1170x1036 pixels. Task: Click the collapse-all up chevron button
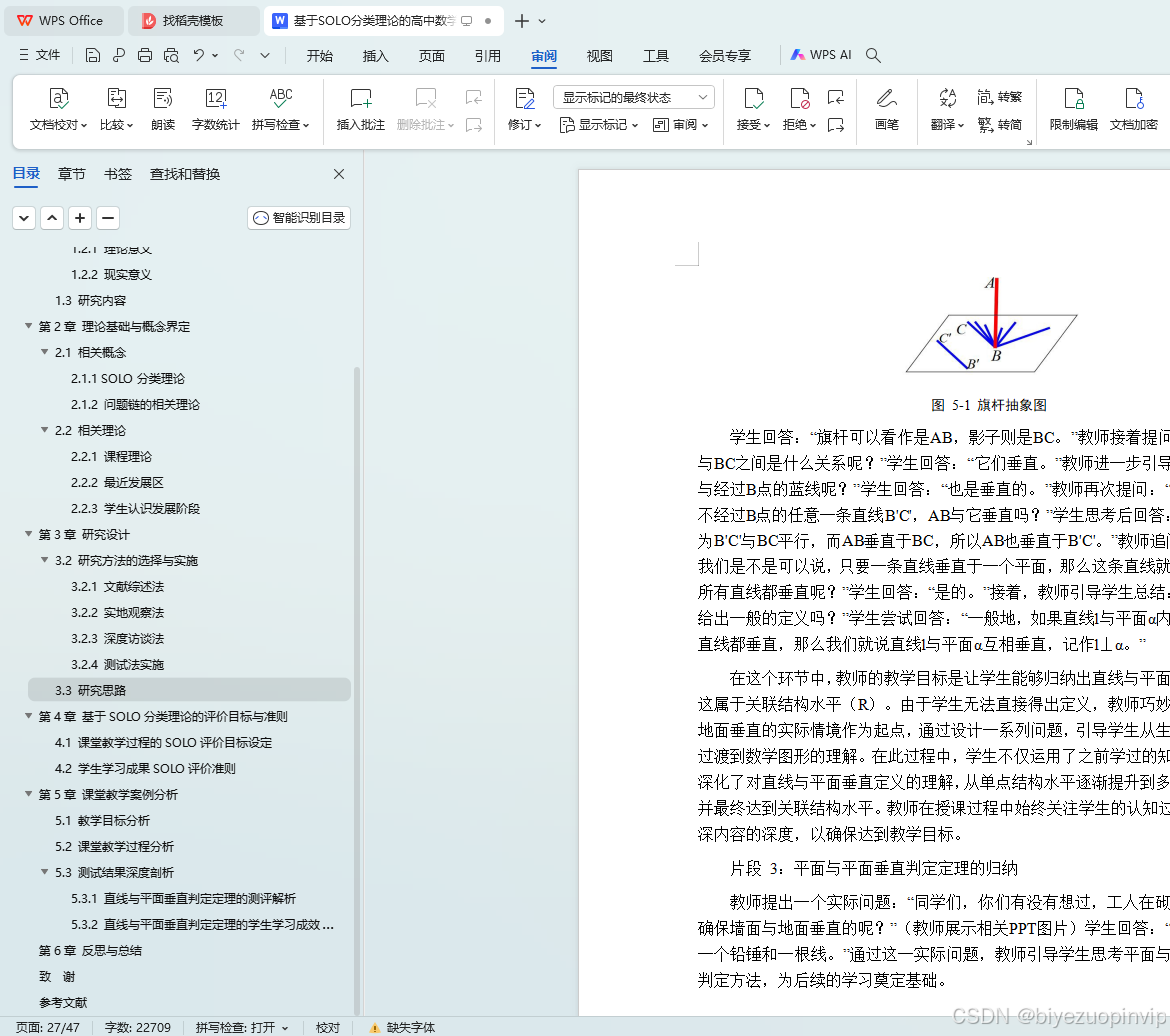coord(52,218)
